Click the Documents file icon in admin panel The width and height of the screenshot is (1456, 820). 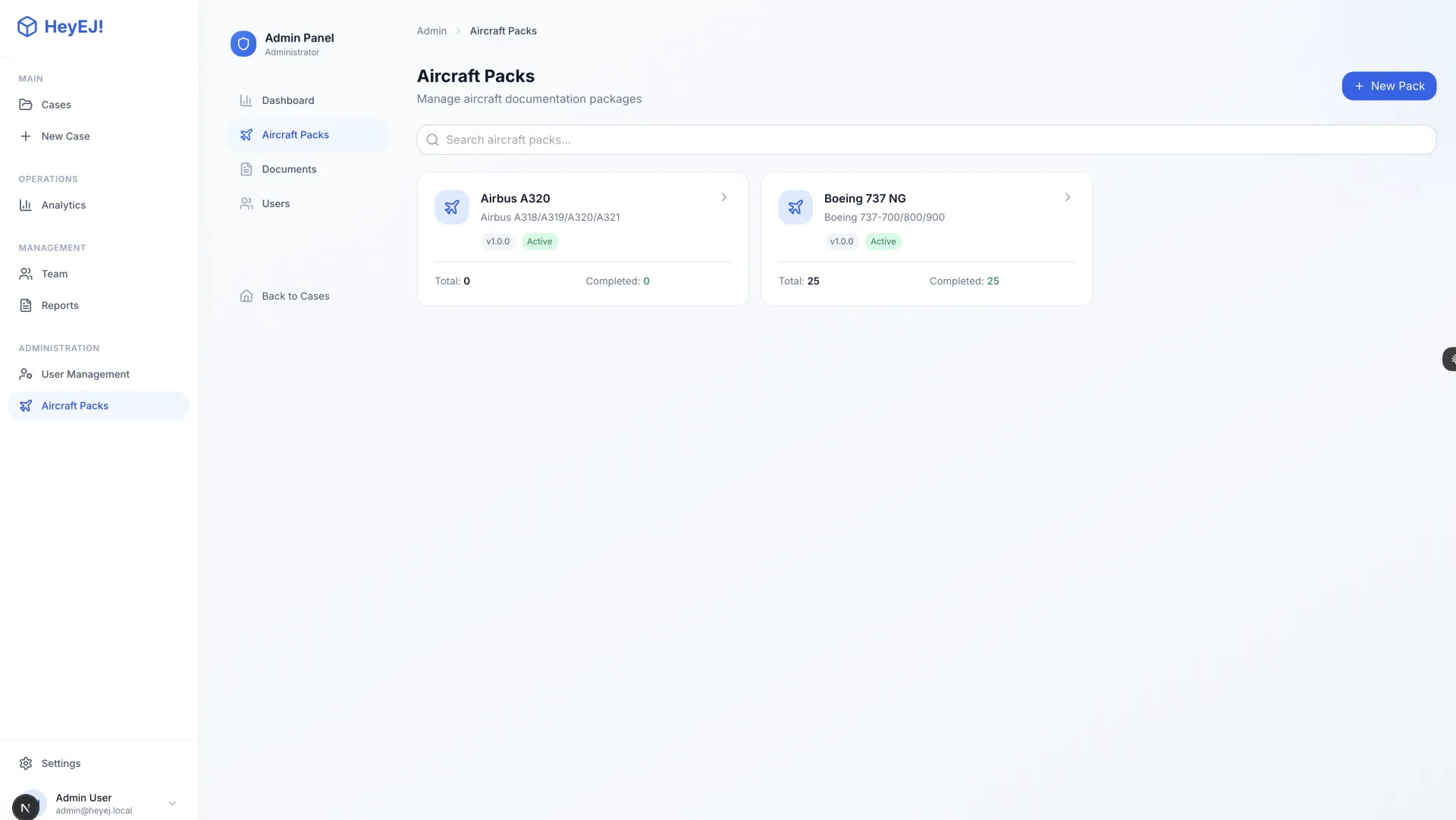click(246, 169)
